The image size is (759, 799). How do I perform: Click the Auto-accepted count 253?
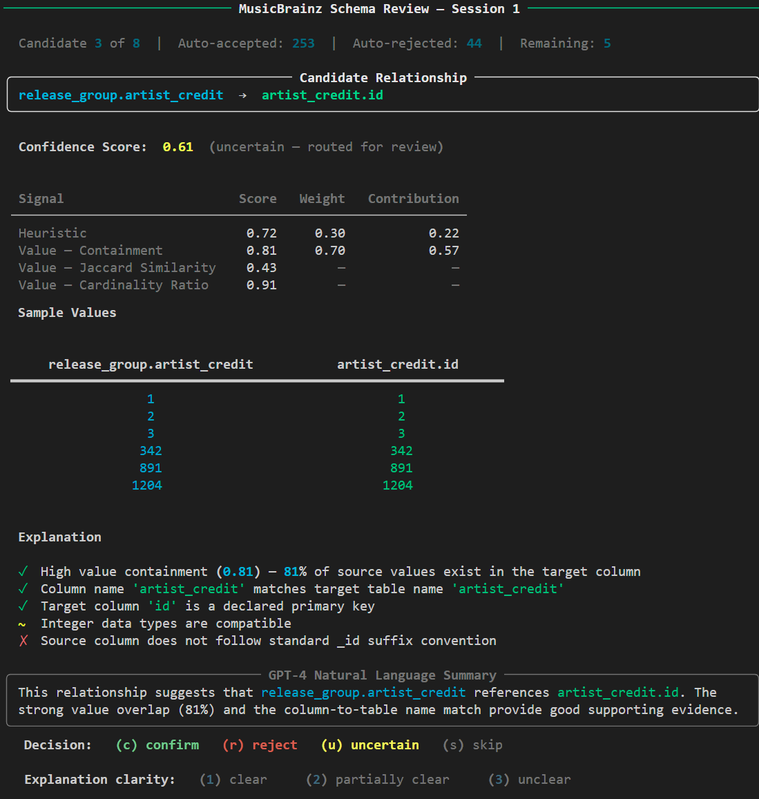coord(304,43)
